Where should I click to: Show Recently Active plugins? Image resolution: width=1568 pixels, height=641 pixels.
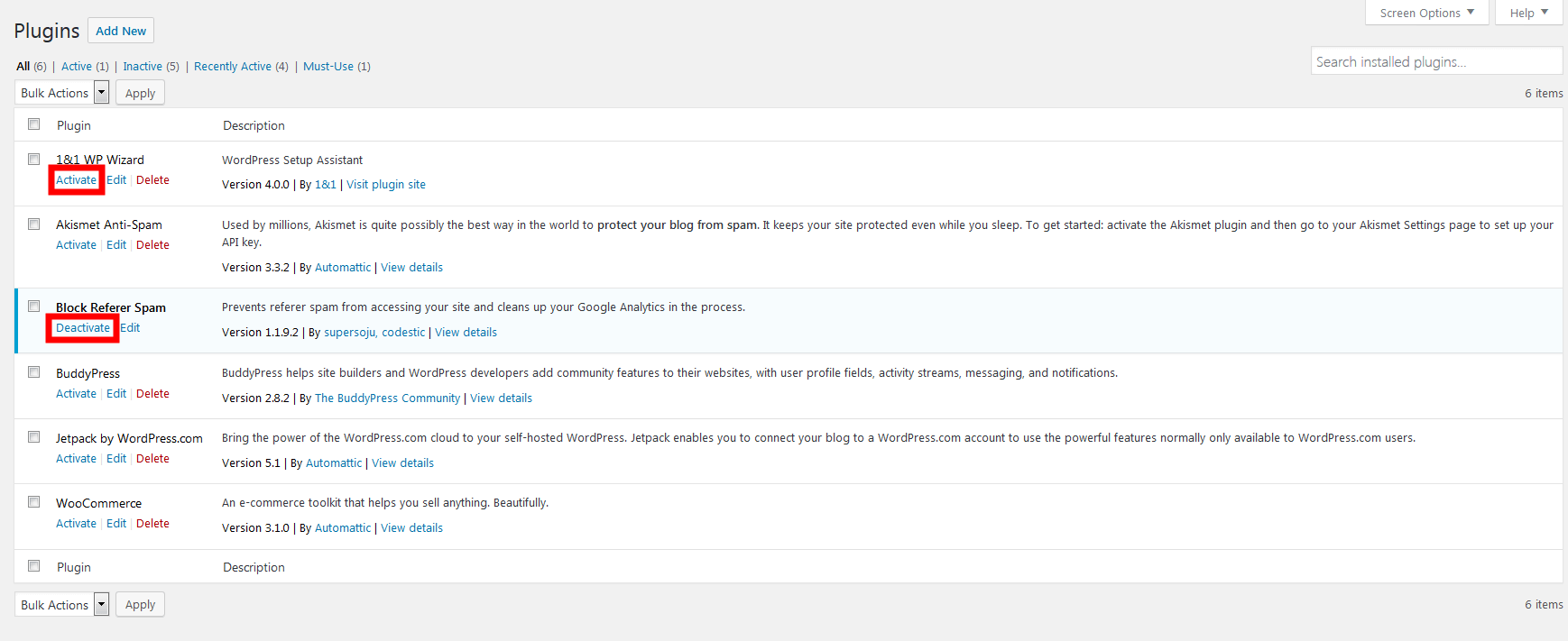(x=233, y=67)
